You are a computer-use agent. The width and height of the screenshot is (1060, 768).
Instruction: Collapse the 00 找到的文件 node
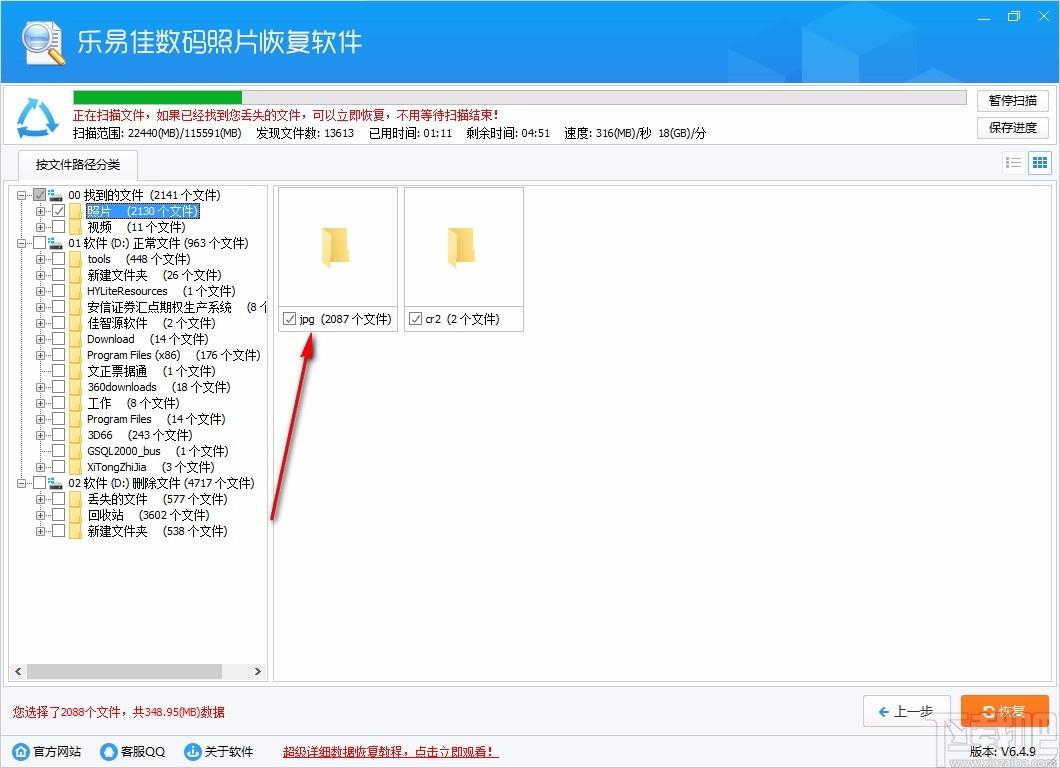point(21,195)
